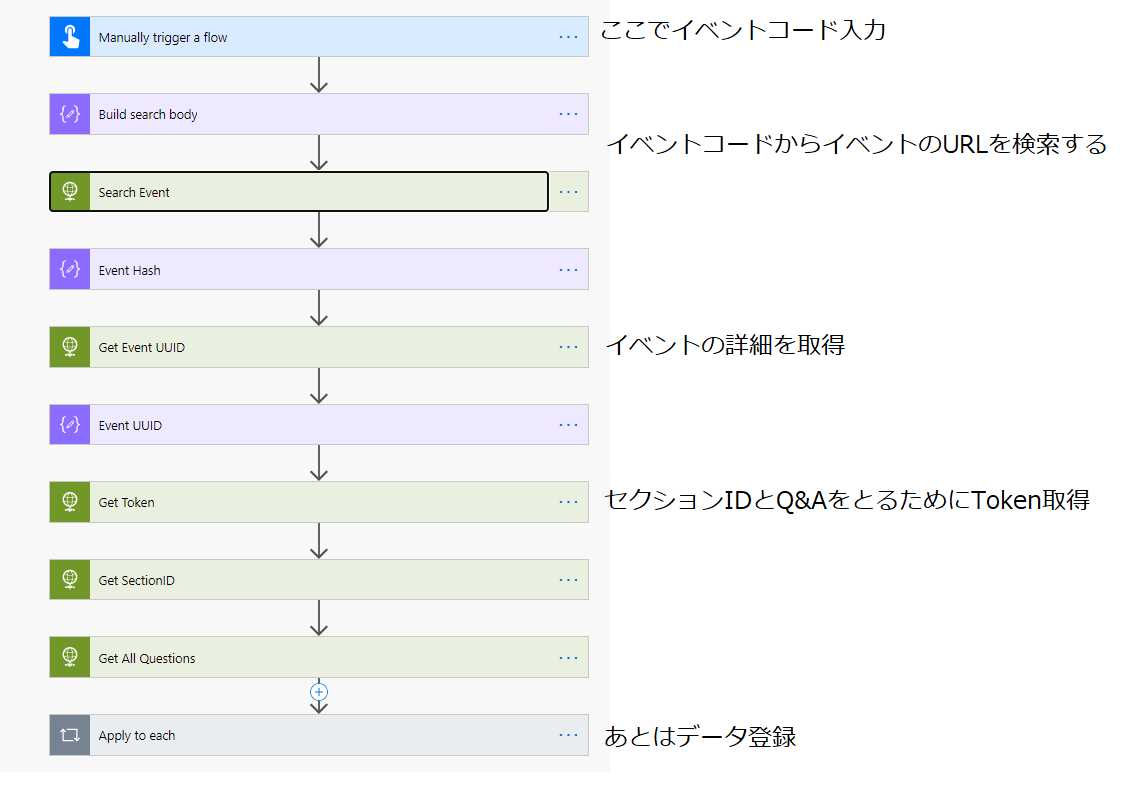Image resolution: width=1126 pixels, height=786 pixels.
Task: Expand the Get Token action card
Action: click(x=319, y=502)
